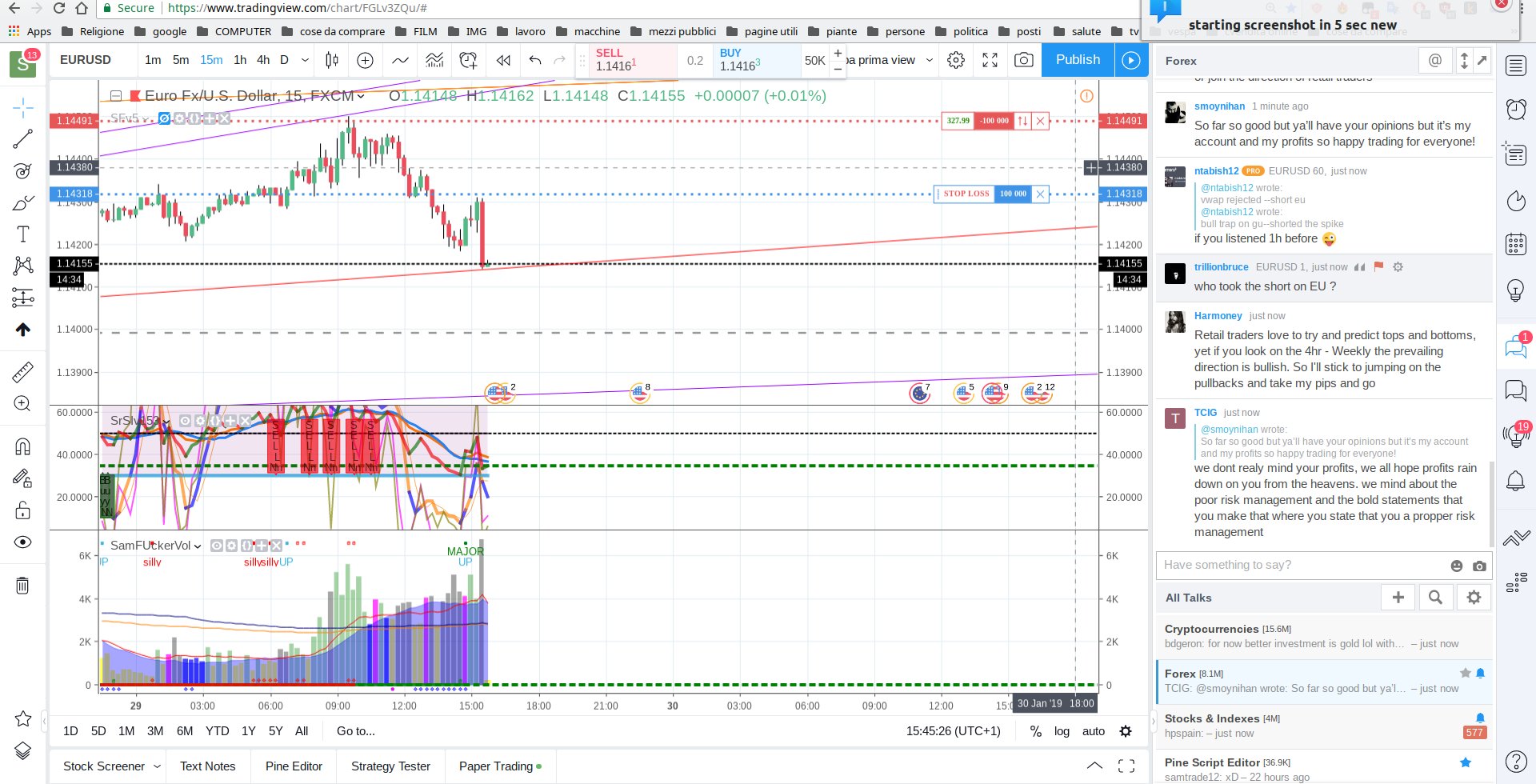
Task: Take a chart snapshot with camera
Action: (1023, 60)
